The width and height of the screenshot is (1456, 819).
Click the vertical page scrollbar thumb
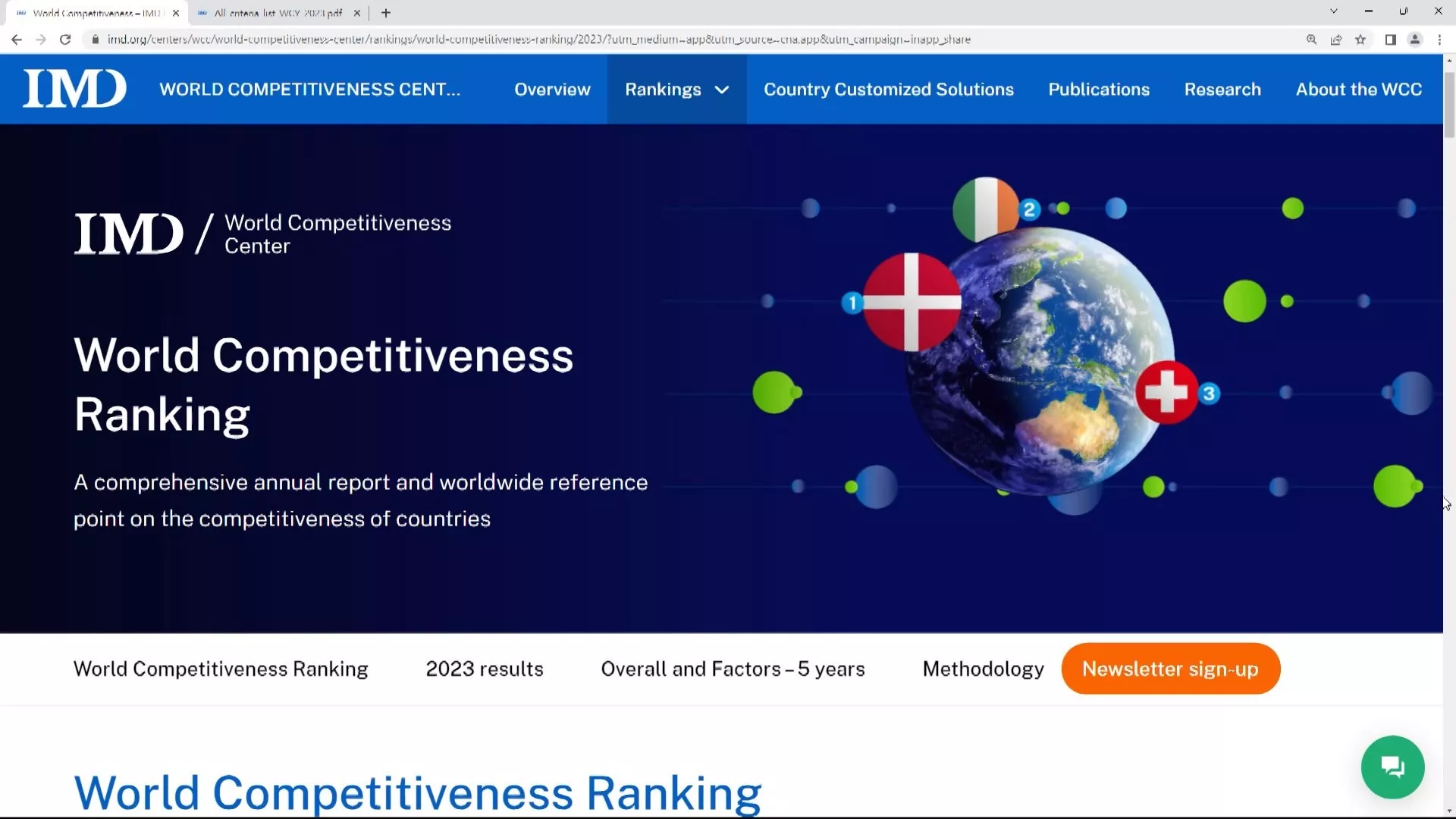point(1449,105)
